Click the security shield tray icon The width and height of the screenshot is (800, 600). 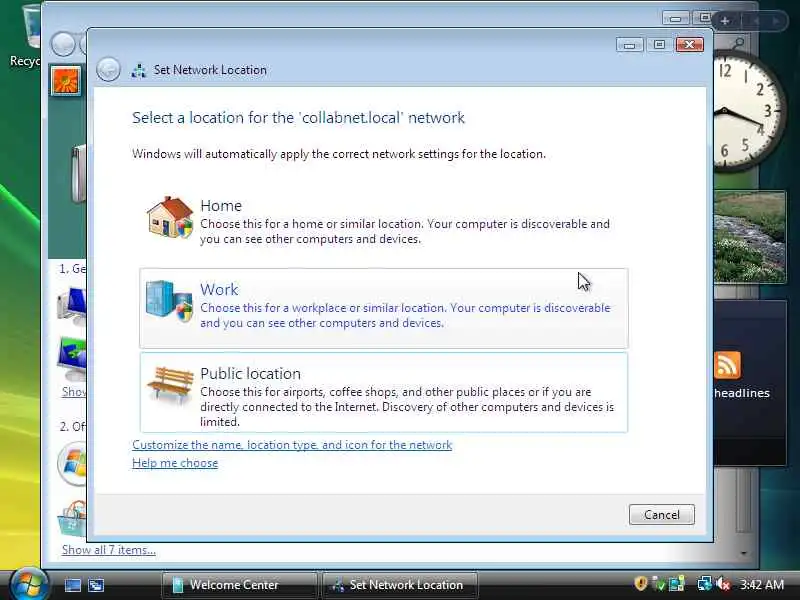pyautogui.click(x=640, y=583)
